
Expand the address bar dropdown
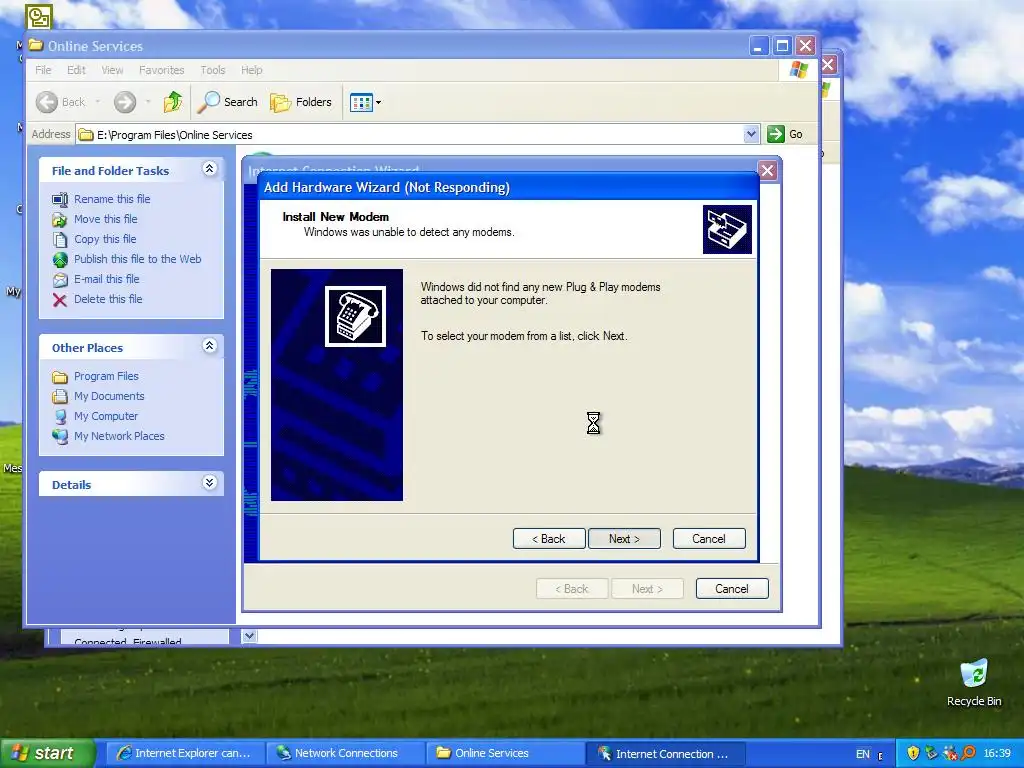coord(751,134)
